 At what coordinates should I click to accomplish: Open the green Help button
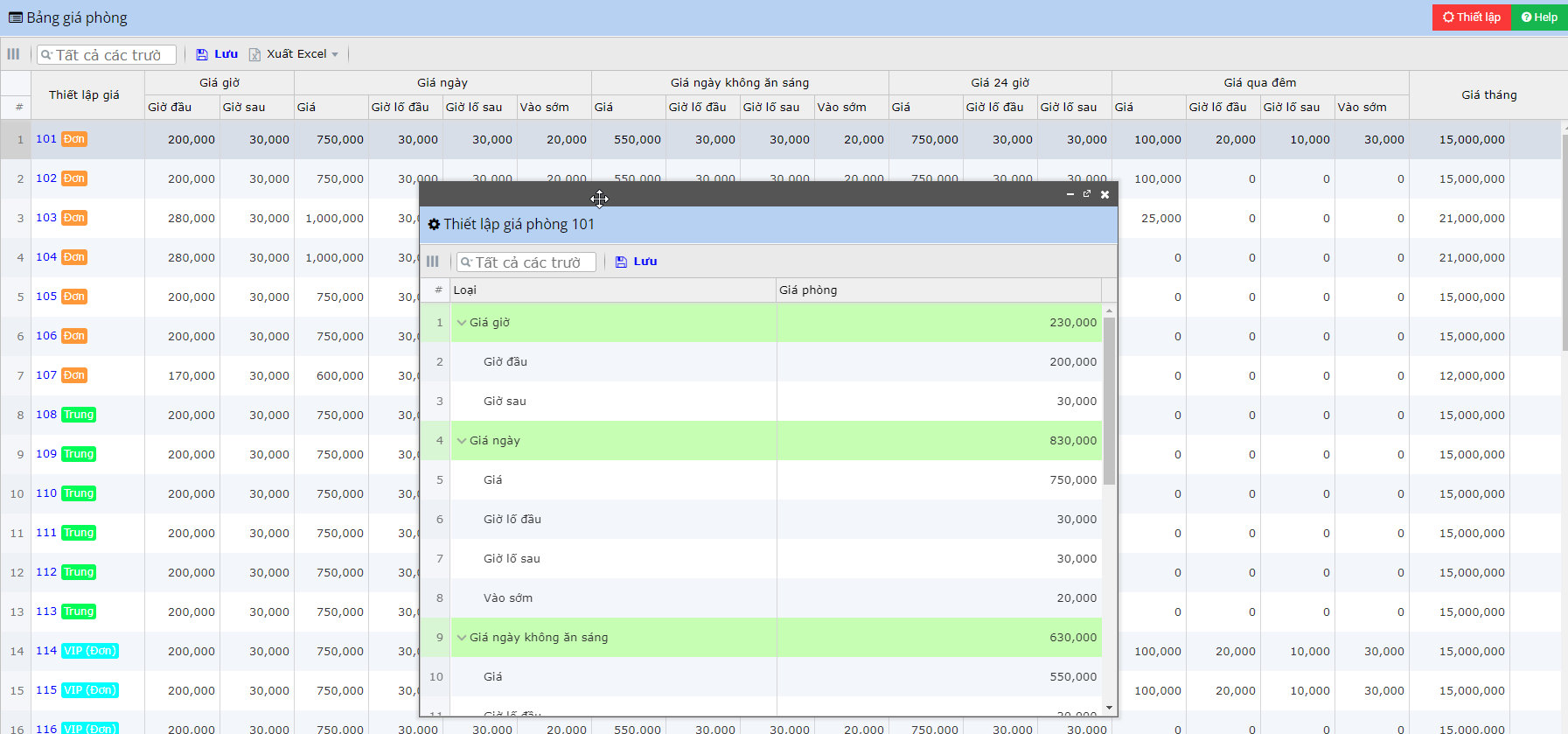(x=1539, y=17)
